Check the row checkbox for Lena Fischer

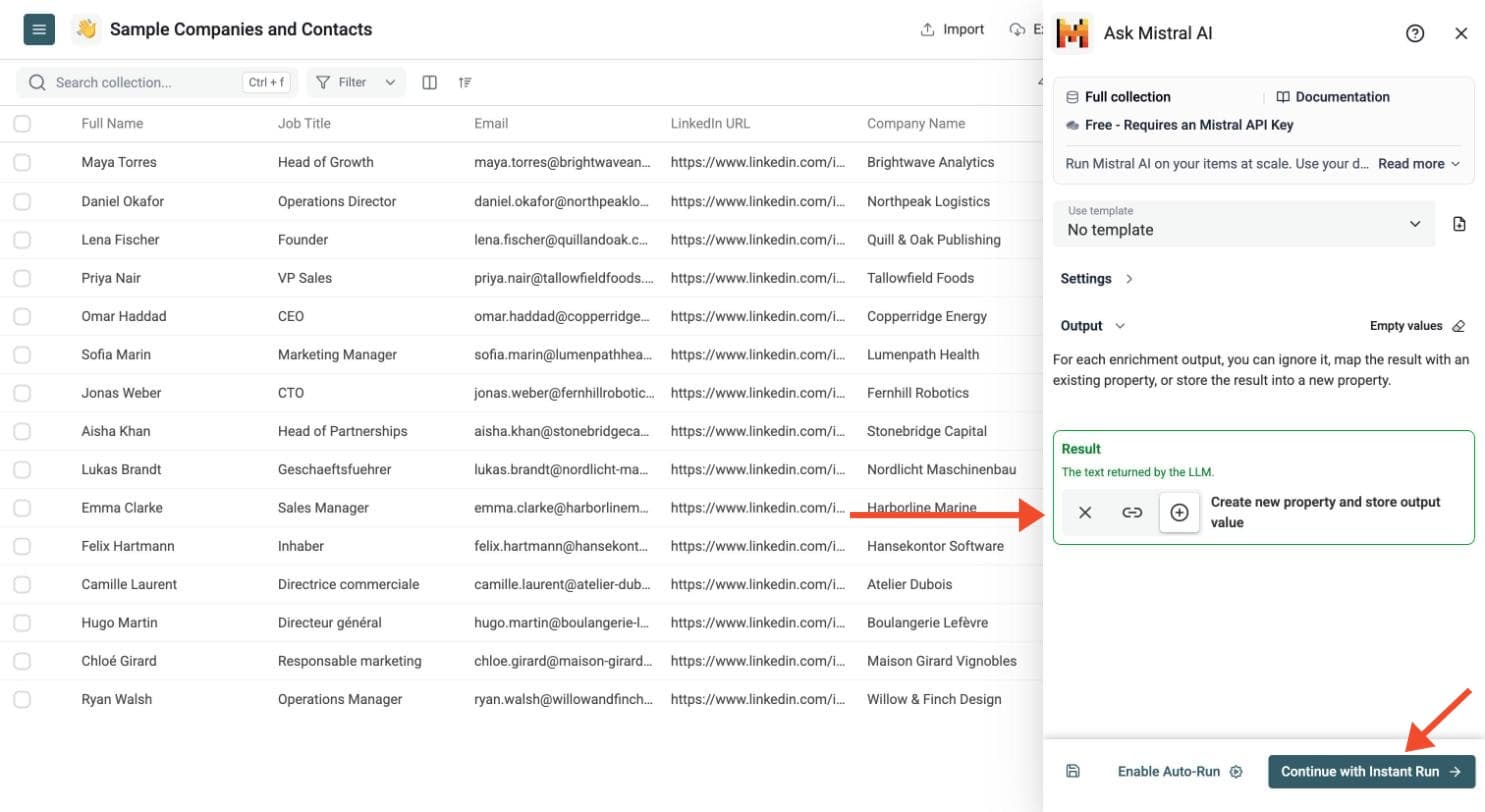pos(22,239)
